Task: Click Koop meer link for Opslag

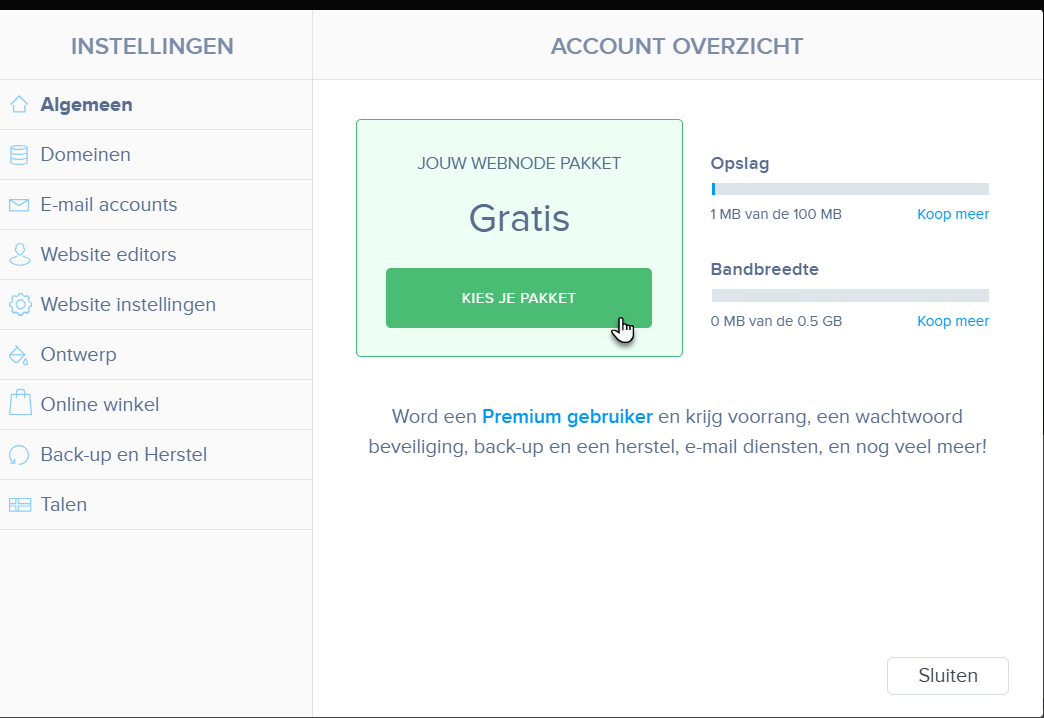Action: click(x=953, y=214)
